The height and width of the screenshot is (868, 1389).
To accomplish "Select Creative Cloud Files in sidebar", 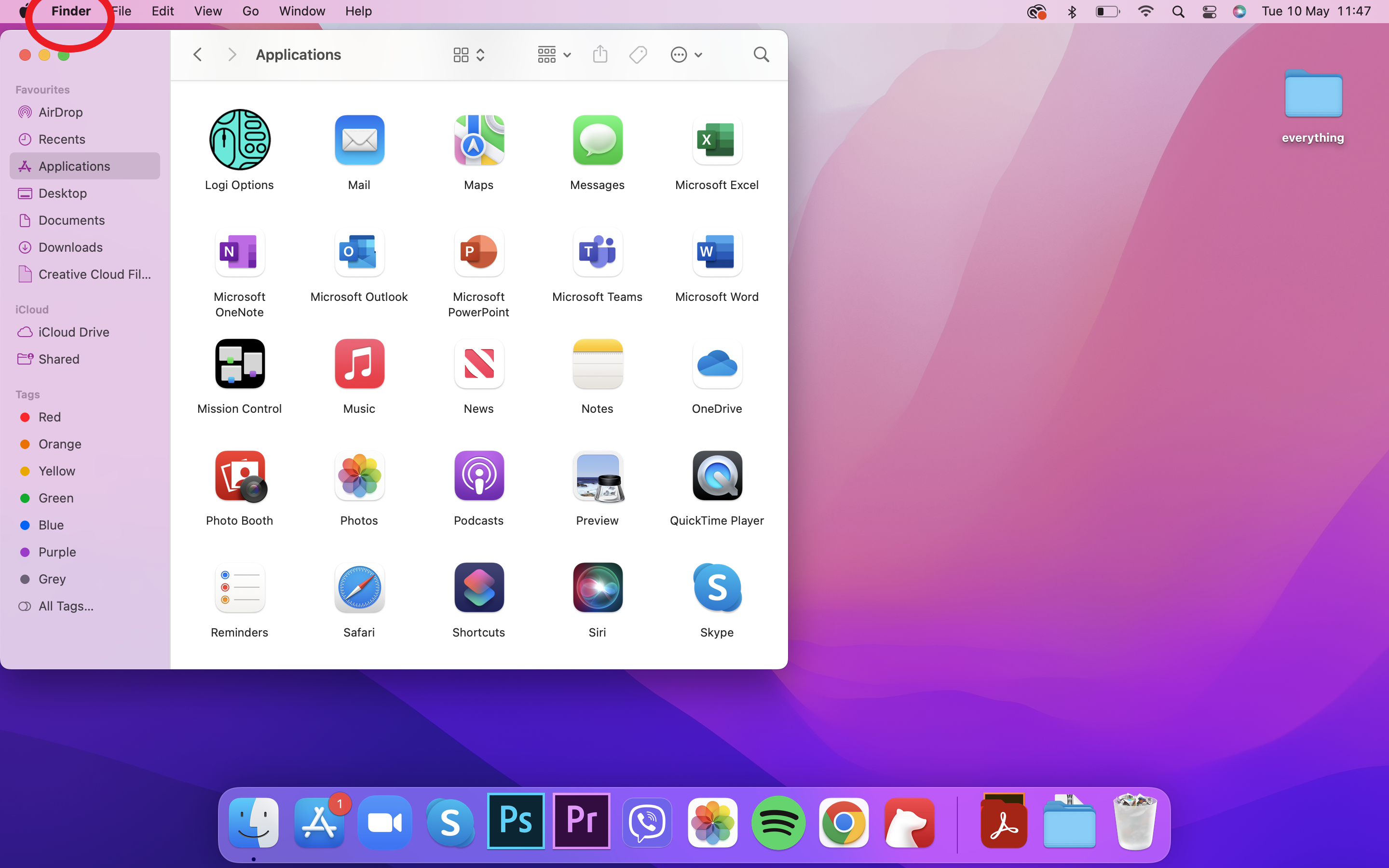I will point(85,274).
